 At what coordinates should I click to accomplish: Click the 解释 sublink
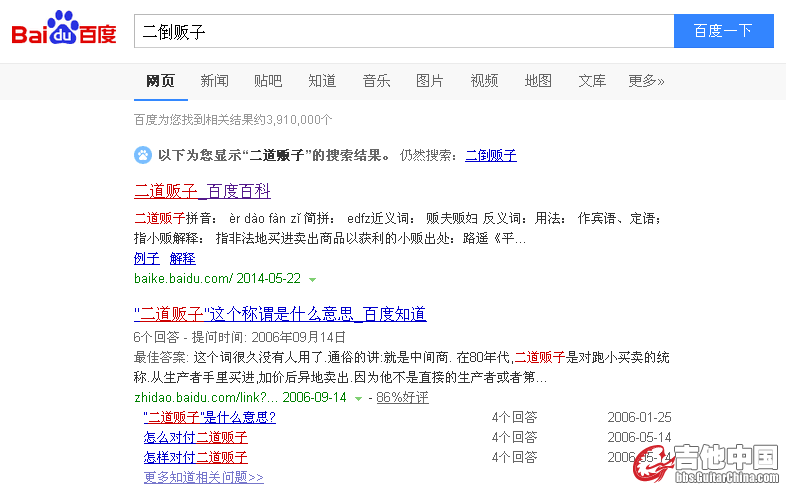click(x=182, y=258)
